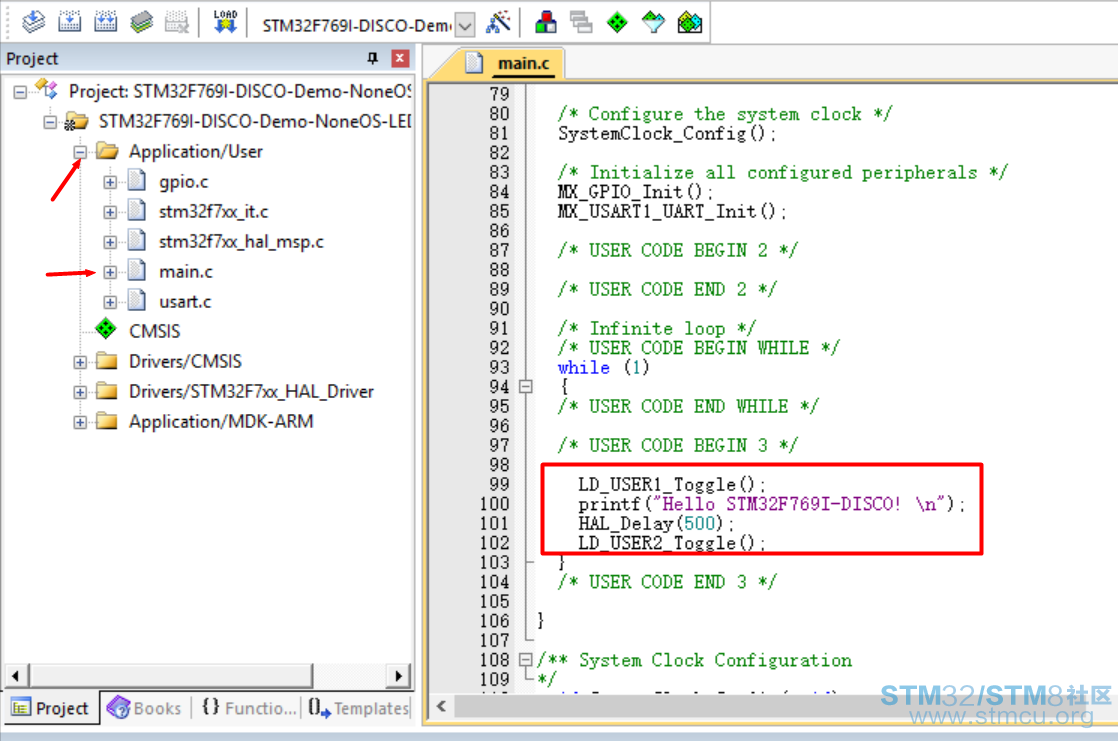The image size is (1118, 741).
Task: Collapse the Project root node
Action: point(20,91)
